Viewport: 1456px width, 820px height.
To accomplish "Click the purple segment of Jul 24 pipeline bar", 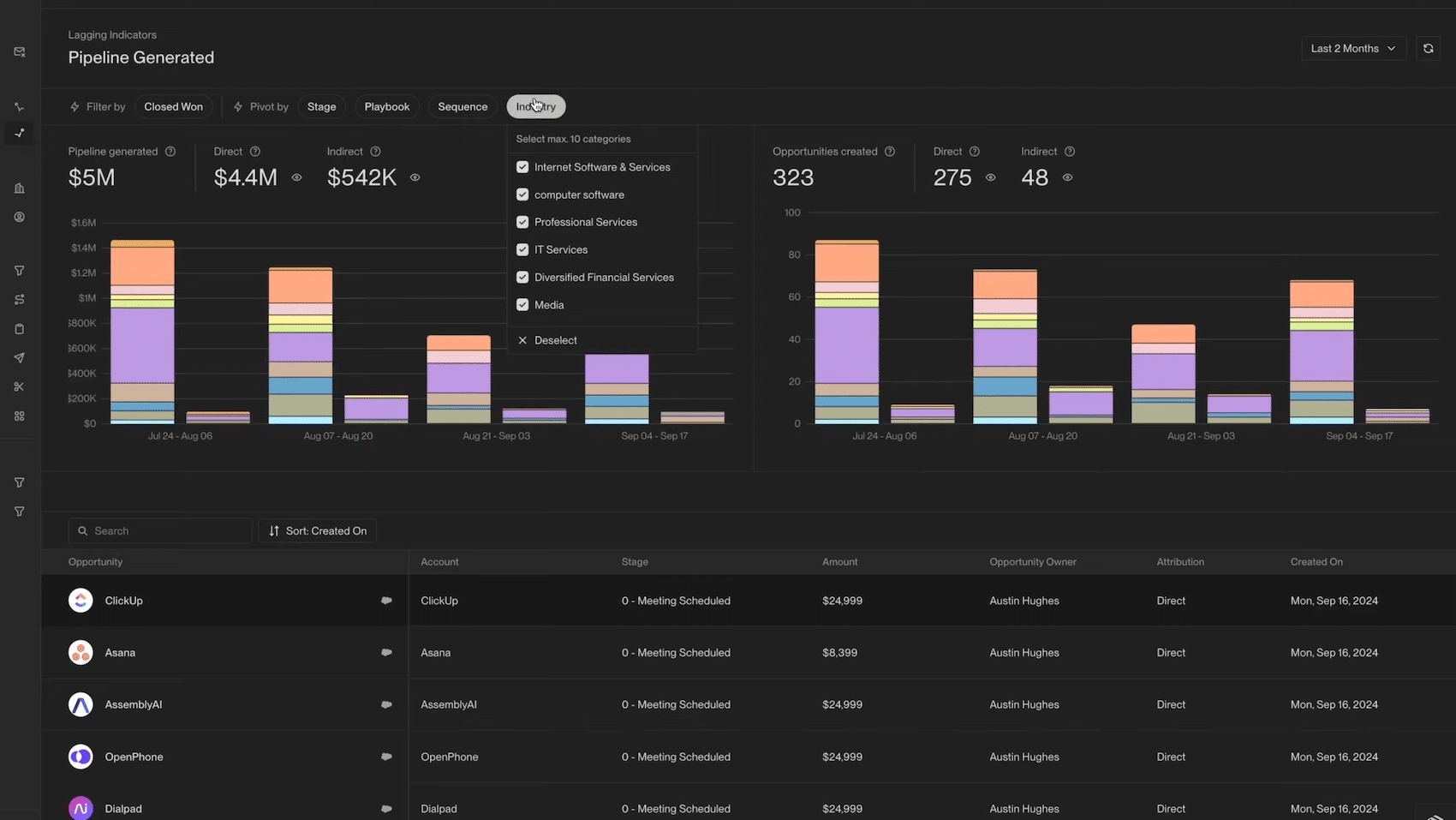I will (x=142, y=345).
